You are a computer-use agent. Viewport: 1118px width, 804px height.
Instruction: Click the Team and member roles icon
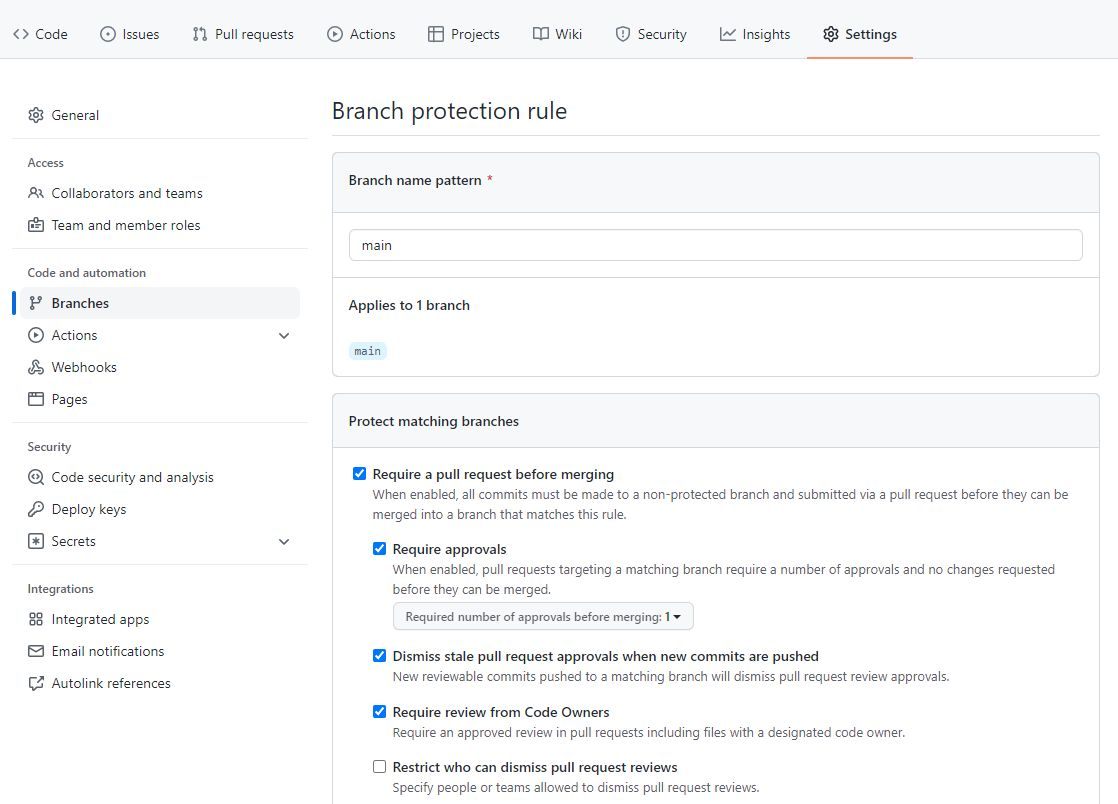click(36, 225)
